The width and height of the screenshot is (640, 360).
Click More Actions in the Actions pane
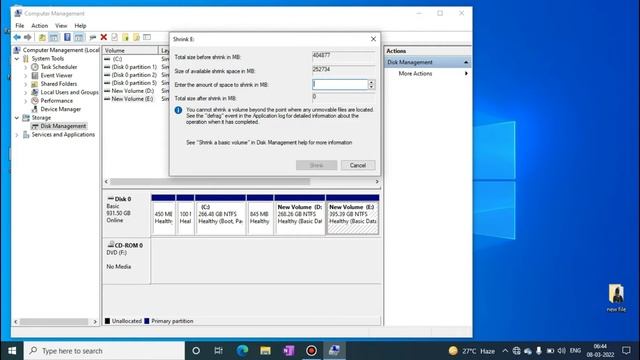click(x=415, y=73)
